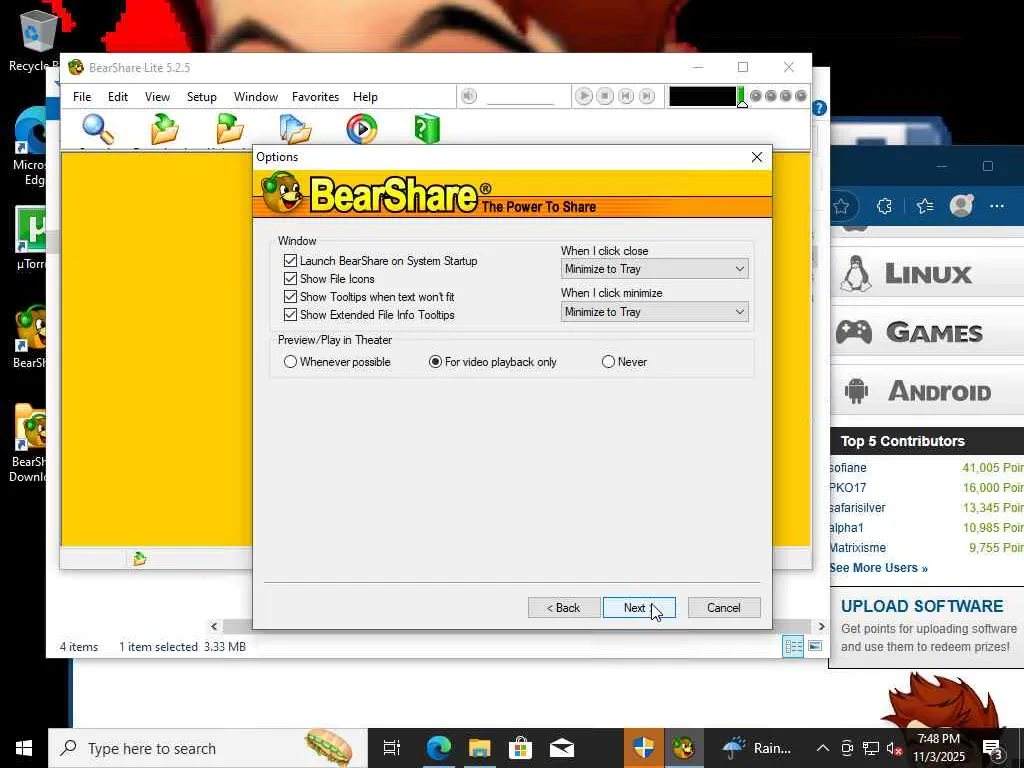Open the Help menu in BearShare
1024x768 pixels.
click(365, 97)
